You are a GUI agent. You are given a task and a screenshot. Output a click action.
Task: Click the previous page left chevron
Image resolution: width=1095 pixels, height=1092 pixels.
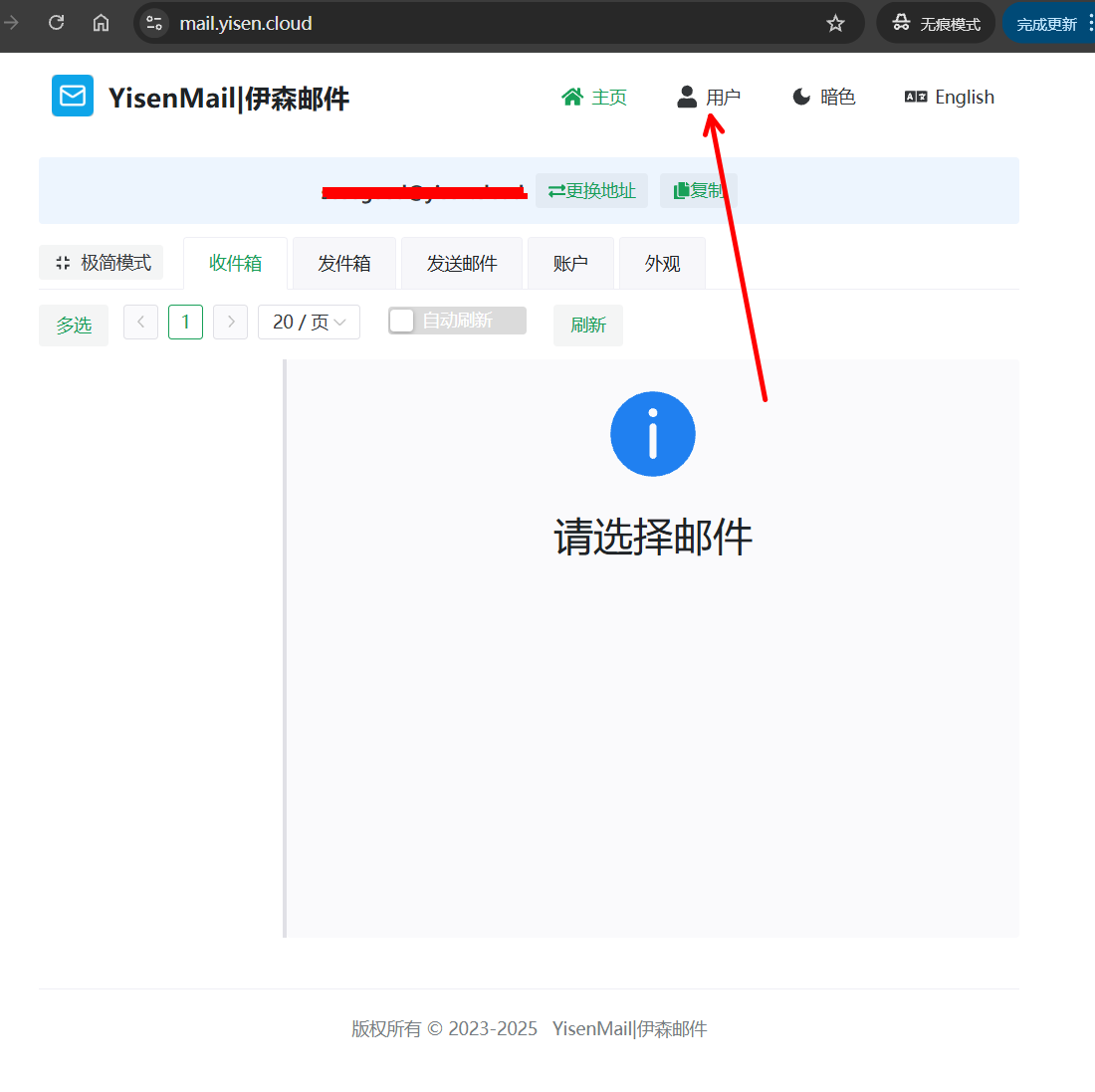(x=140, y=322)
